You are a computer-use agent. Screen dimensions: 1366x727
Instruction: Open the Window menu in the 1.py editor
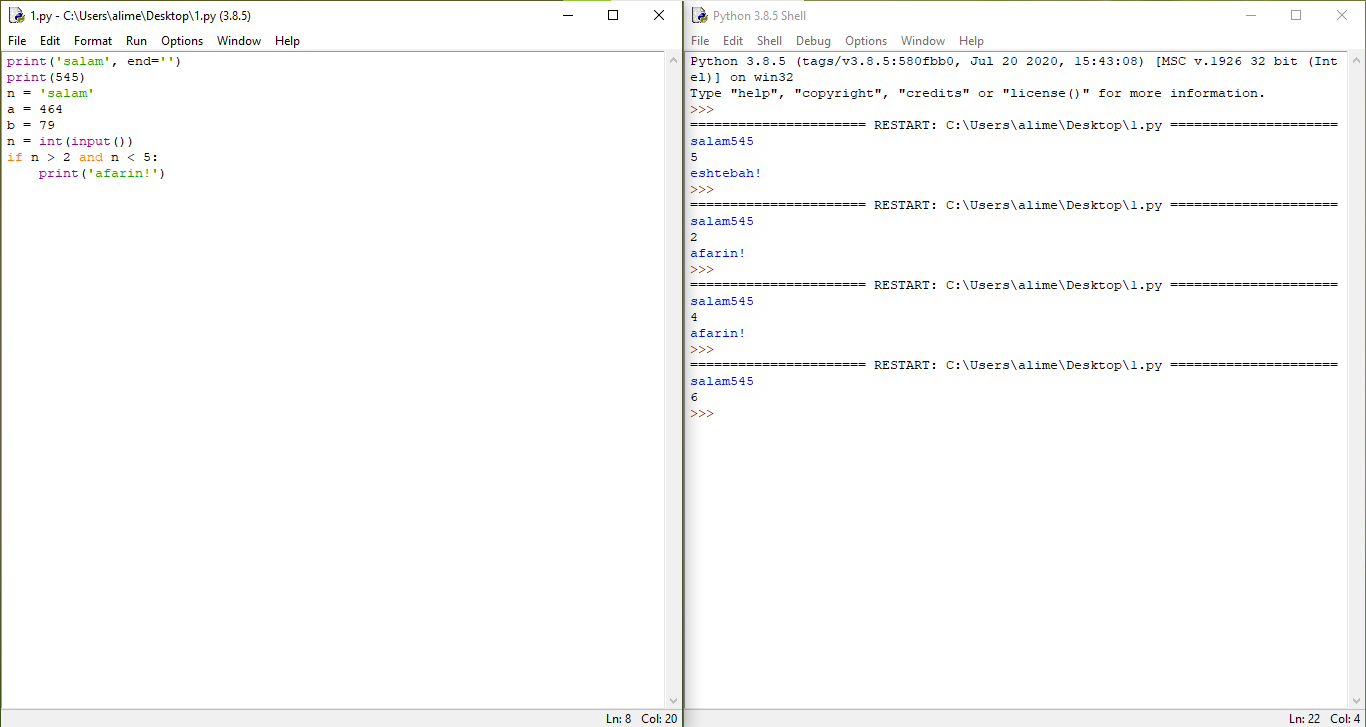click(x=239, y=41)
